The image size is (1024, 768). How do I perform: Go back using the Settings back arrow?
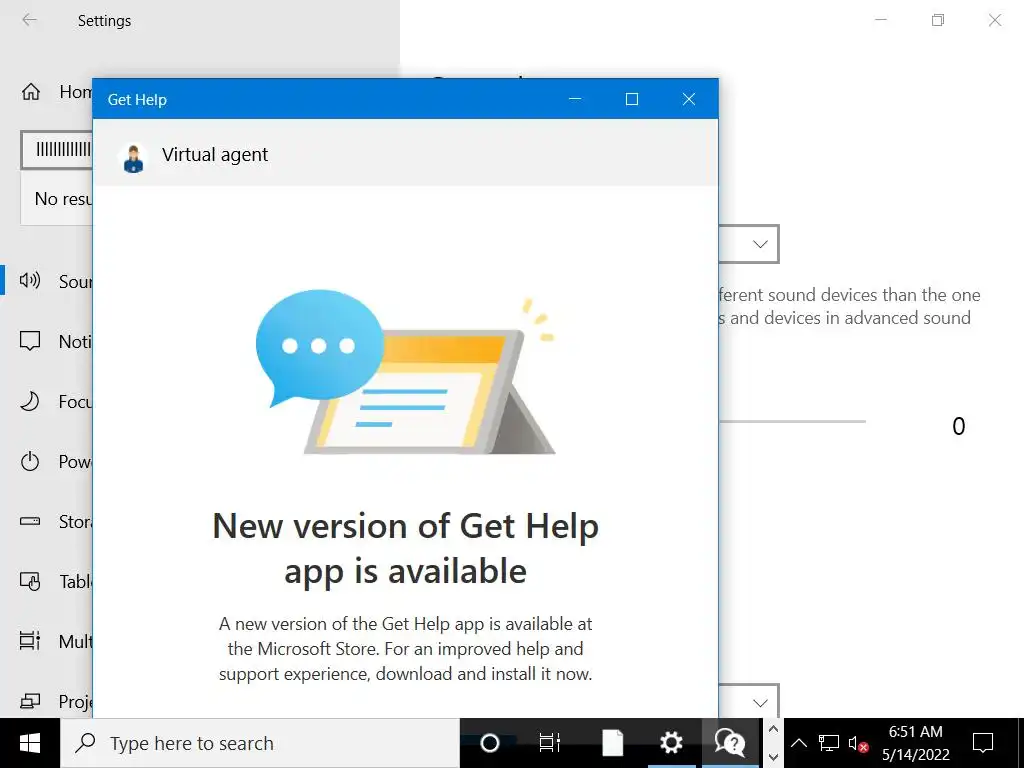pyautogui.click(x=29, y=20)
